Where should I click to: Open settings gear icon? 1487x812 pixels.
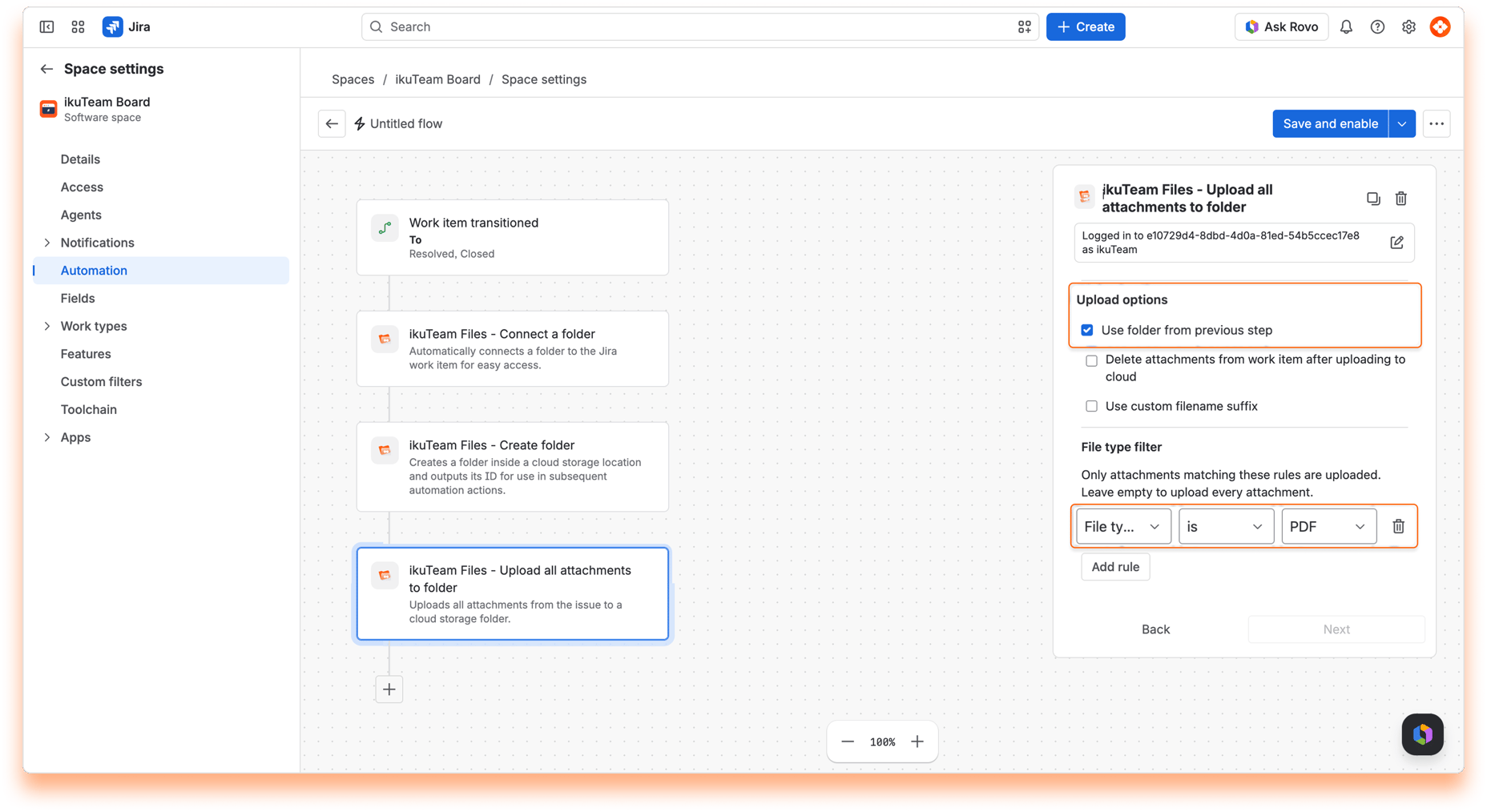tap(1408, 26)
